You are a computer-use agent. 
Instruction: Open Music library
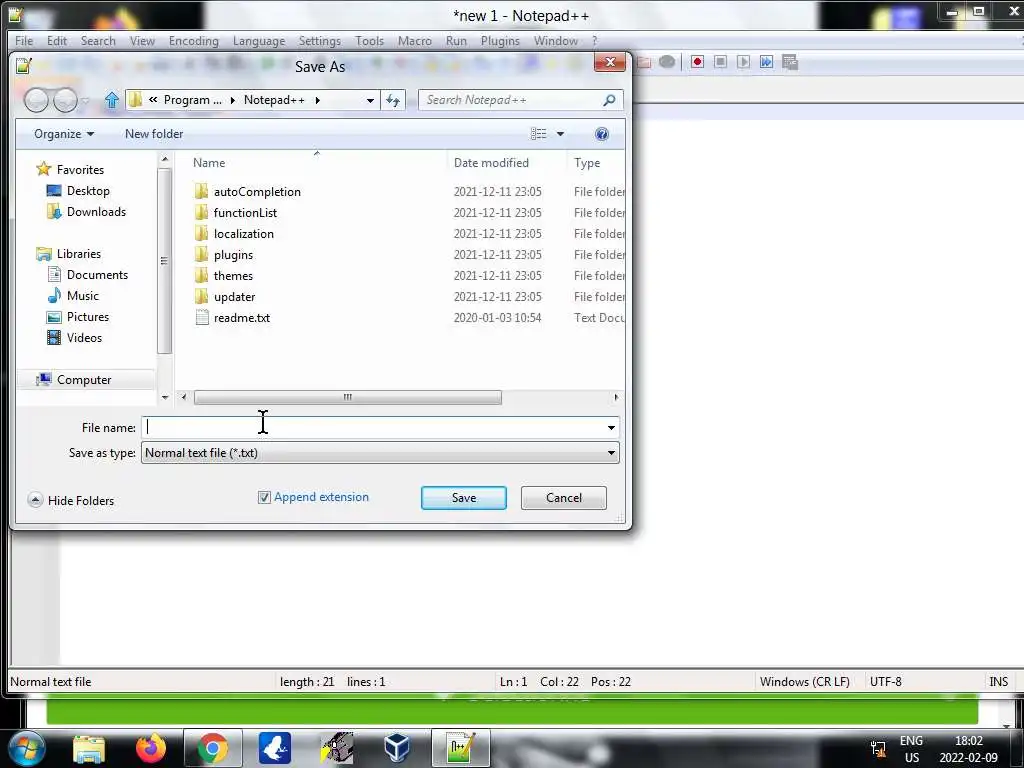tap(82, 295)
